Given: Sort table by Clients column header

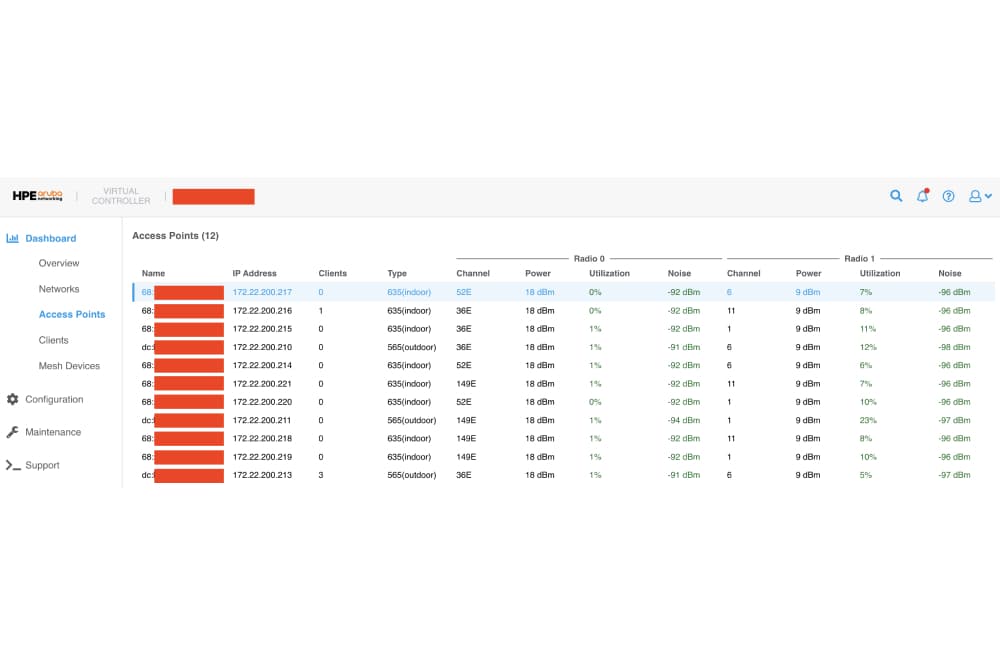Looking at the screenshot, I should [x=332, y=273].
